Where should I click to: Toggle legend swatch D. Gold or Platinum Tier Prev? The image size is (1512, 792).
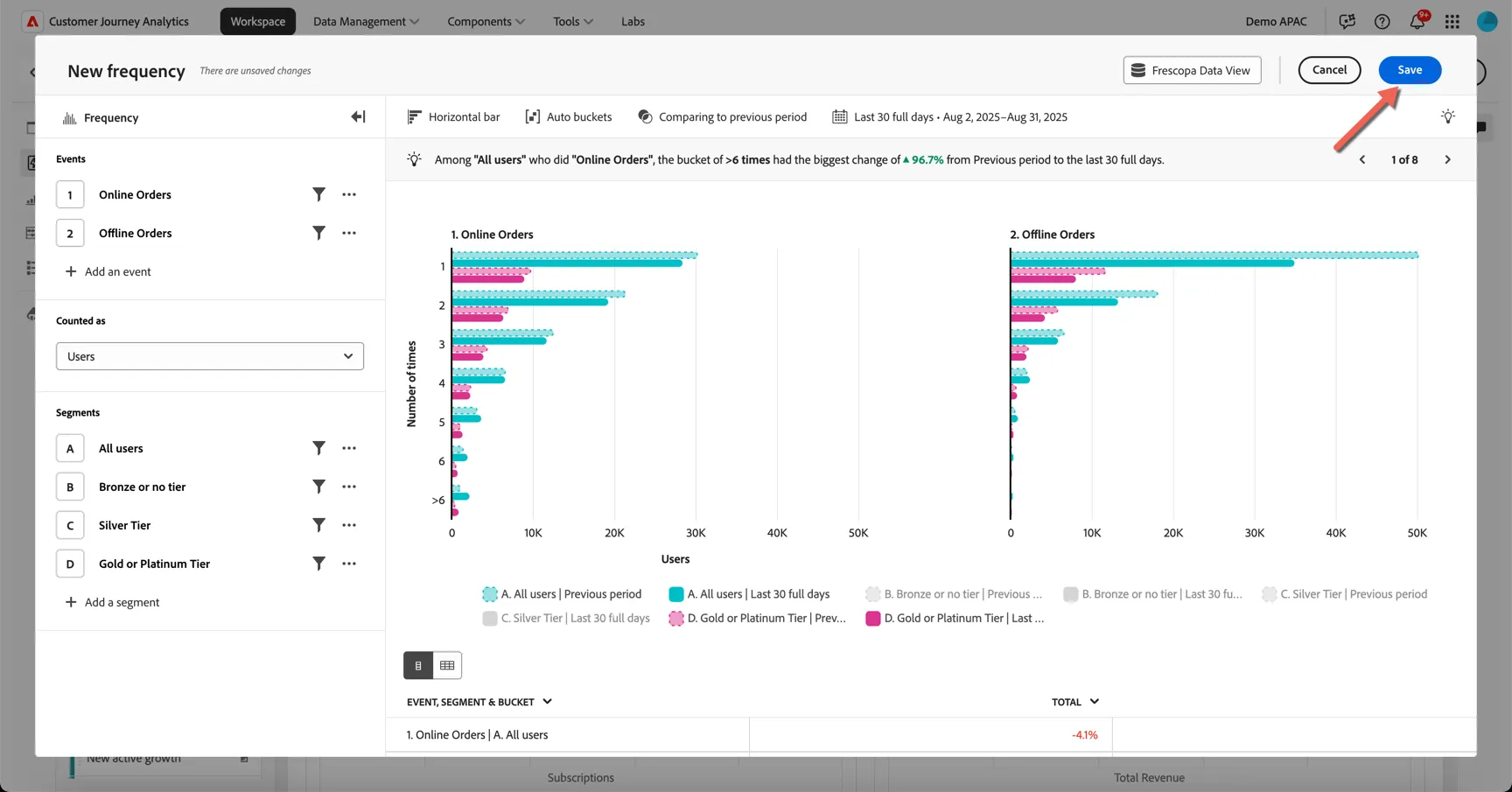pyautogui.click(x=675, y=618)
